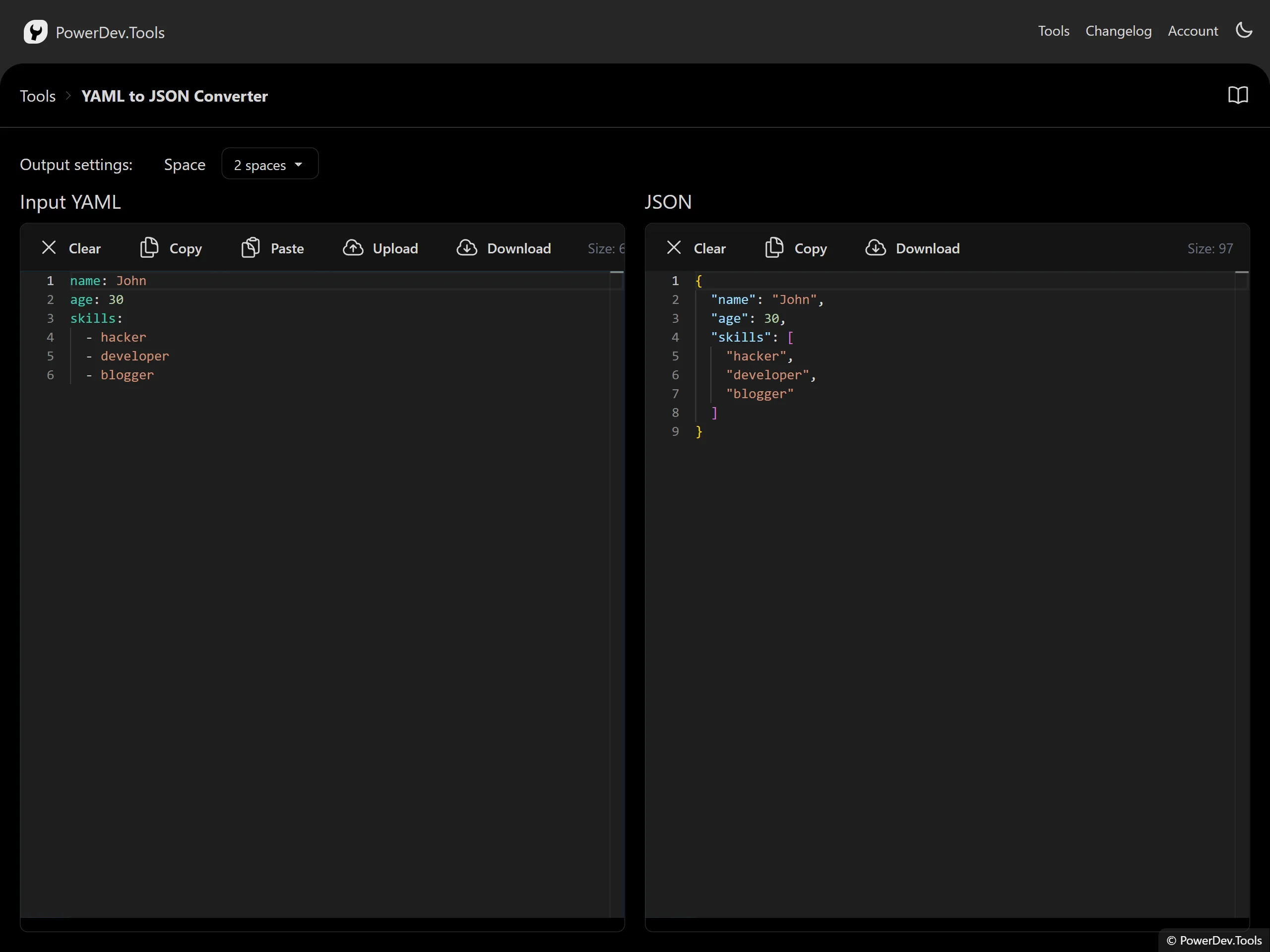Paste clipboard into YAML input
The height and width of the screenshot is (952, 1270).
[273, 248]
